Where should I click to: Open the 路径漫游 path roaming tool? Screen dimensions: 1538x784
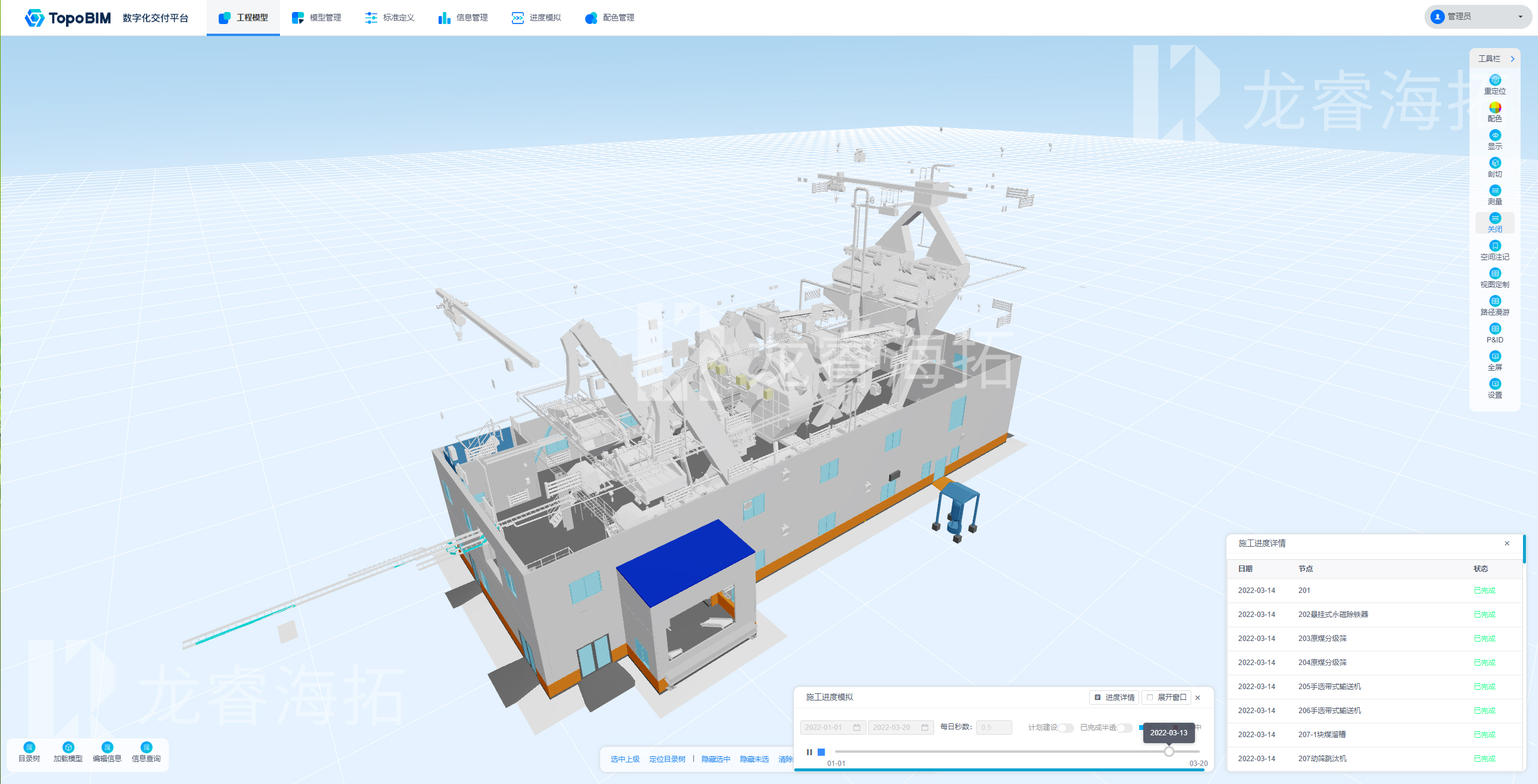pos(1495,302)
